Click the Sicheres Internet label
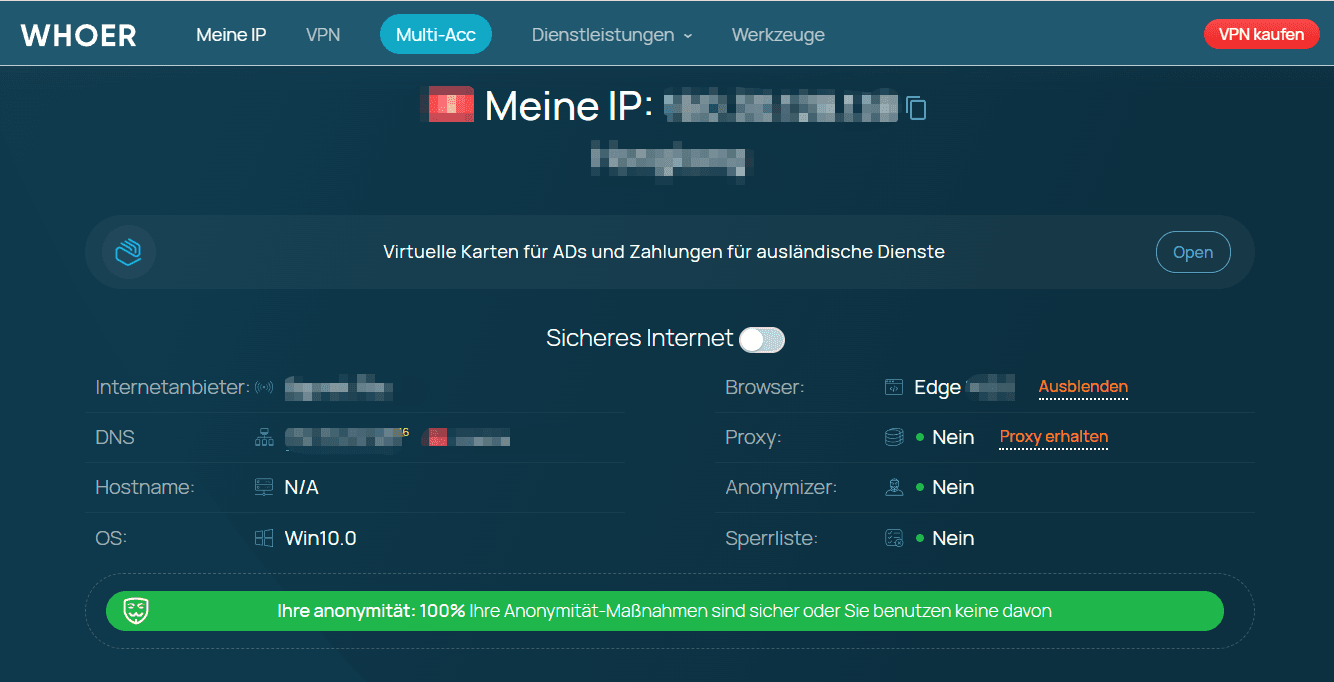 pos(640,338)
